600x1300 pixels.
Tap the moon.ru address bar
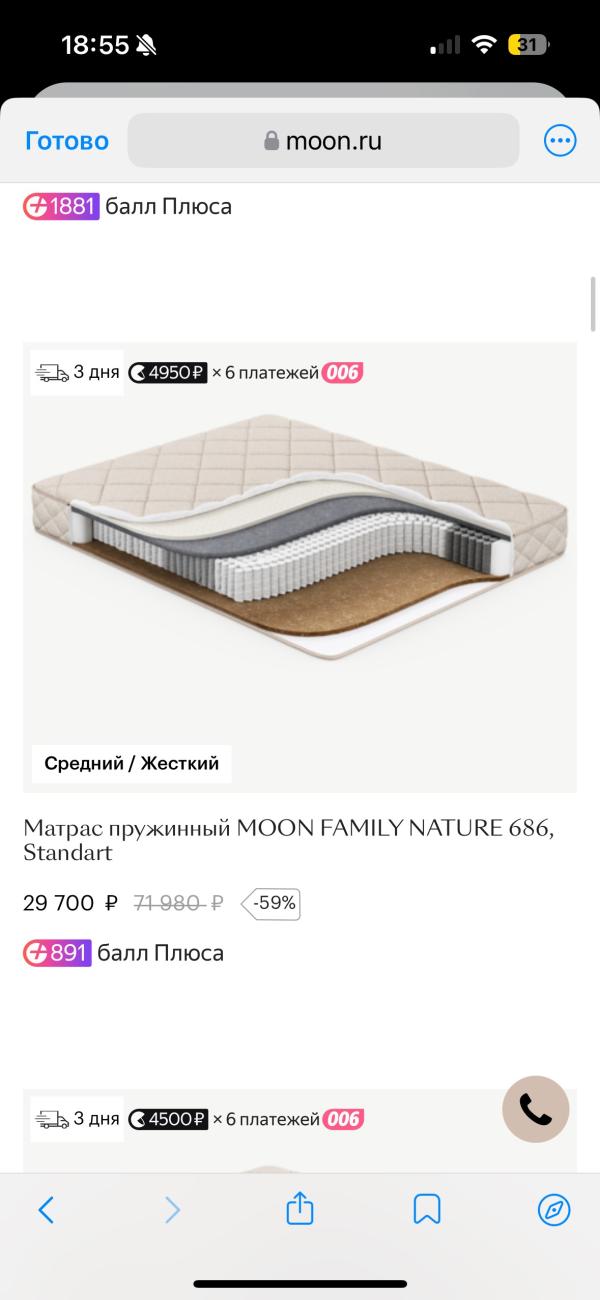pyautogui.click(x=323, y=141)
